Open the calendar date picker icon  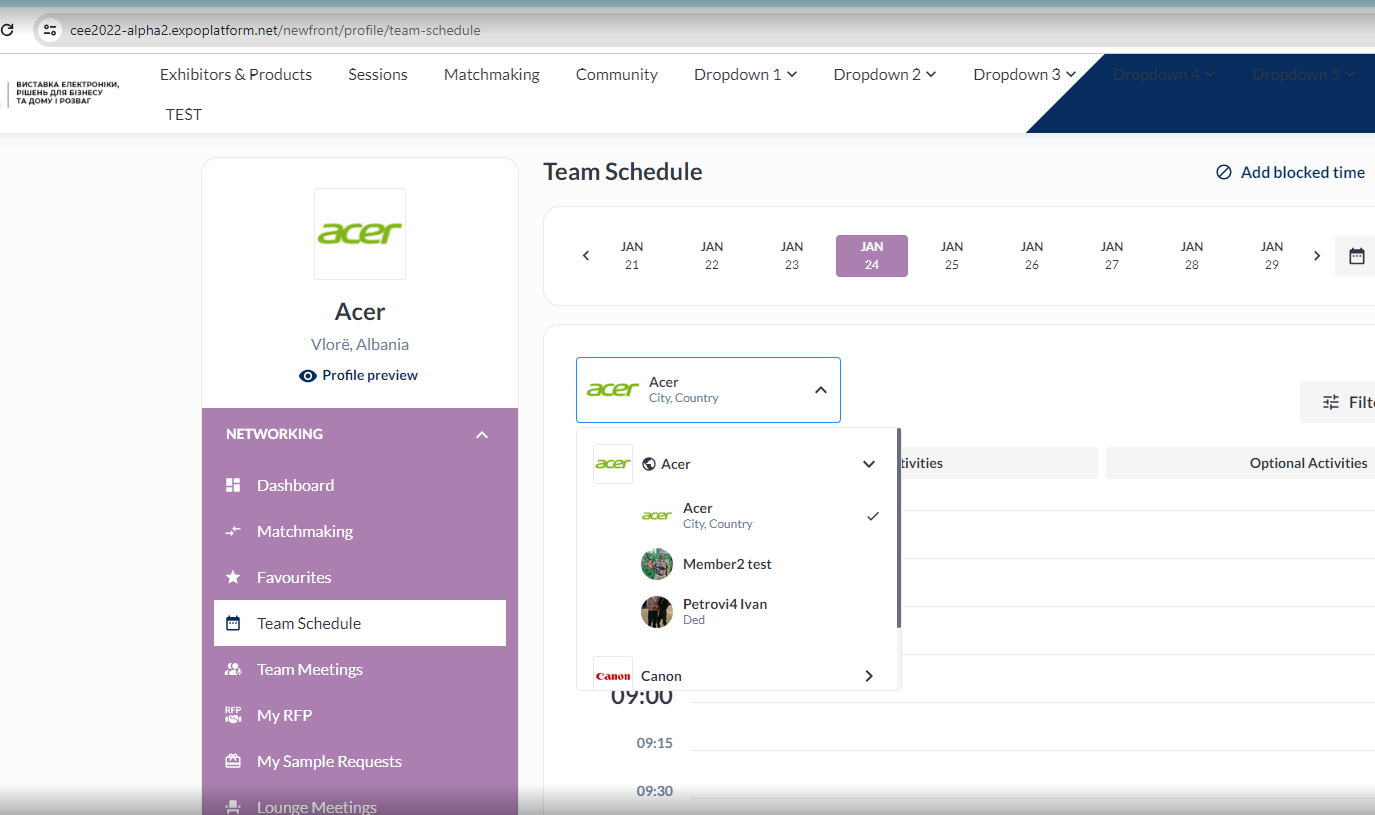click(1356, 256)
